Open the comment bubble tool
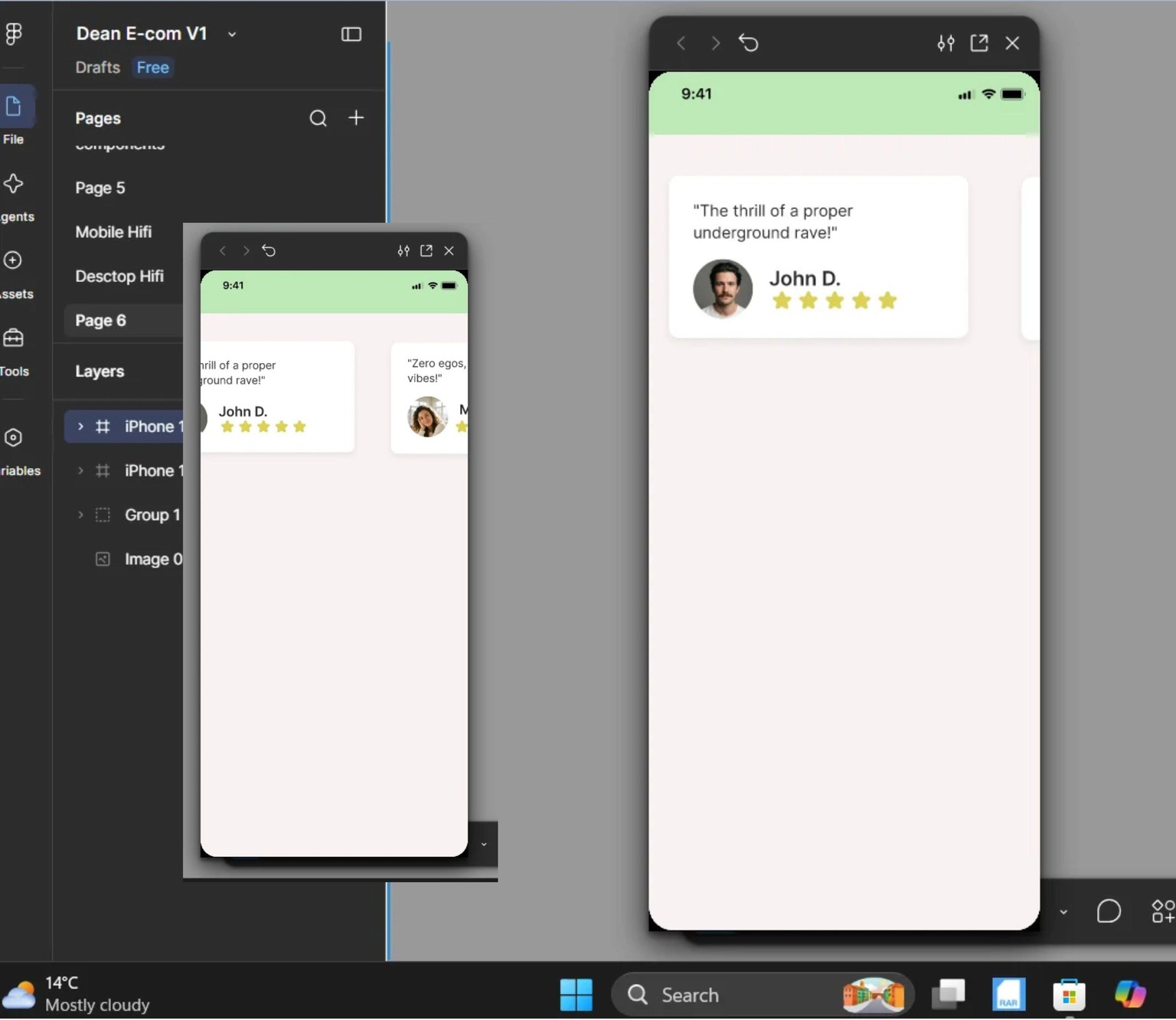The width and height of the screenshot is (1176, 1020). tap(1109, 911)
